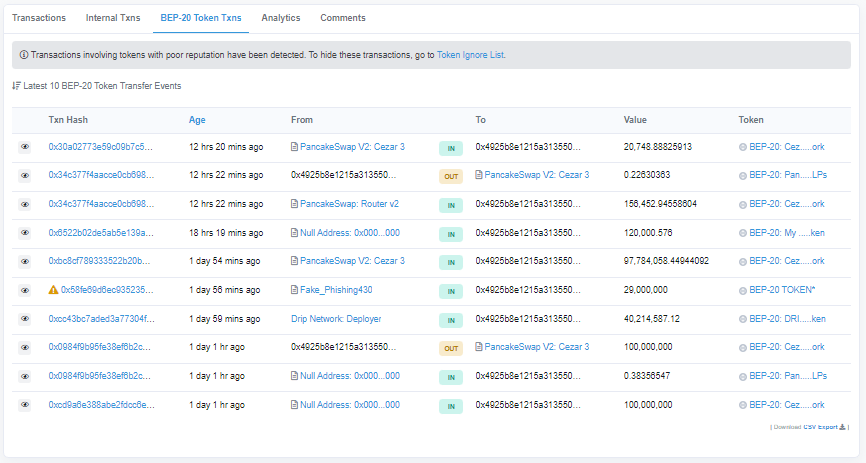Select the age text 18 hrs 19 mins ago
The image size is (866, 463).
point(226,233)
